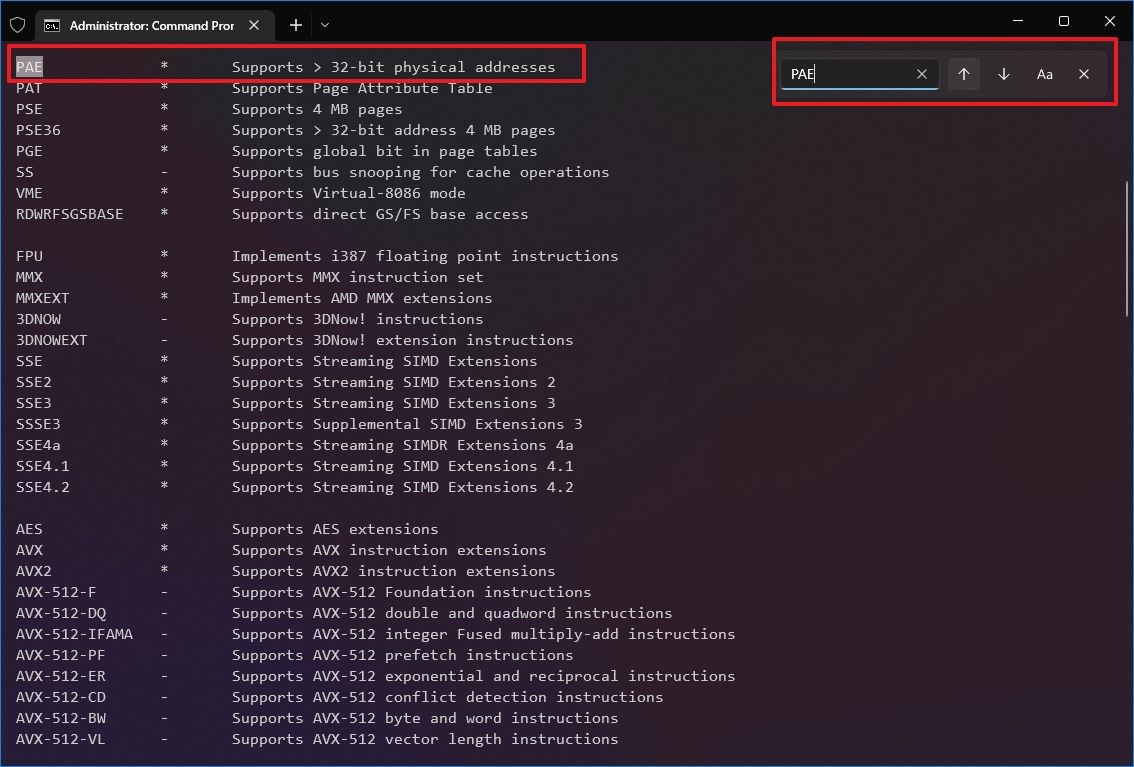The height and width of the screenshot is (767, 1134).
Task: Click the RDWRFSGSBASE entry text
Action: tap(69, 213)
